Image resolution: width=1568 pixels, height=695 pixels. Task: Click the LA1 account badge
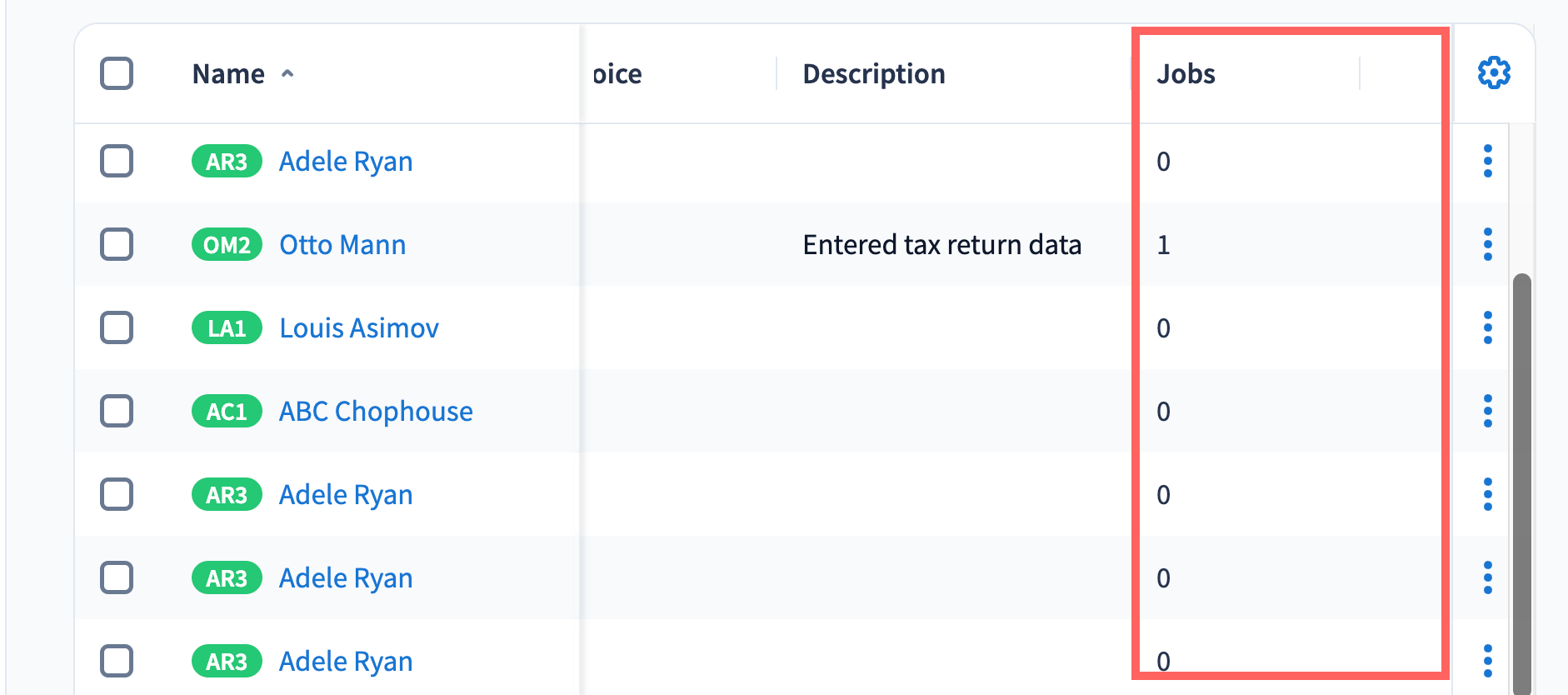227,327
